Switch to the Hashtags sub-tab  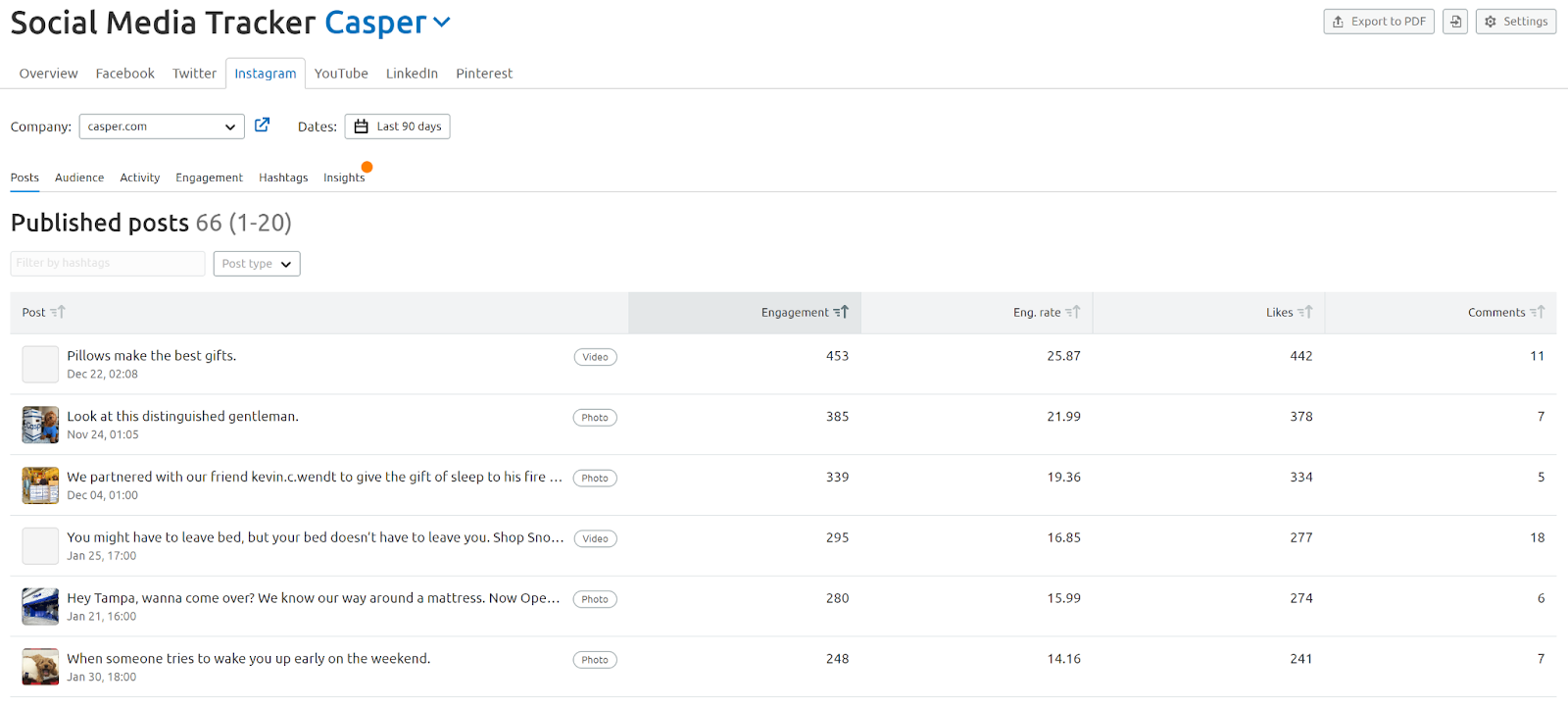point(283,177)
